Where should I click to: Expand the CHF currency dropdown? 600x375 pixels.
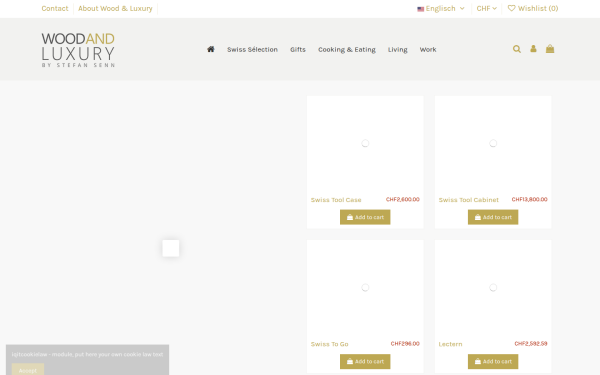tap(486, 8)
